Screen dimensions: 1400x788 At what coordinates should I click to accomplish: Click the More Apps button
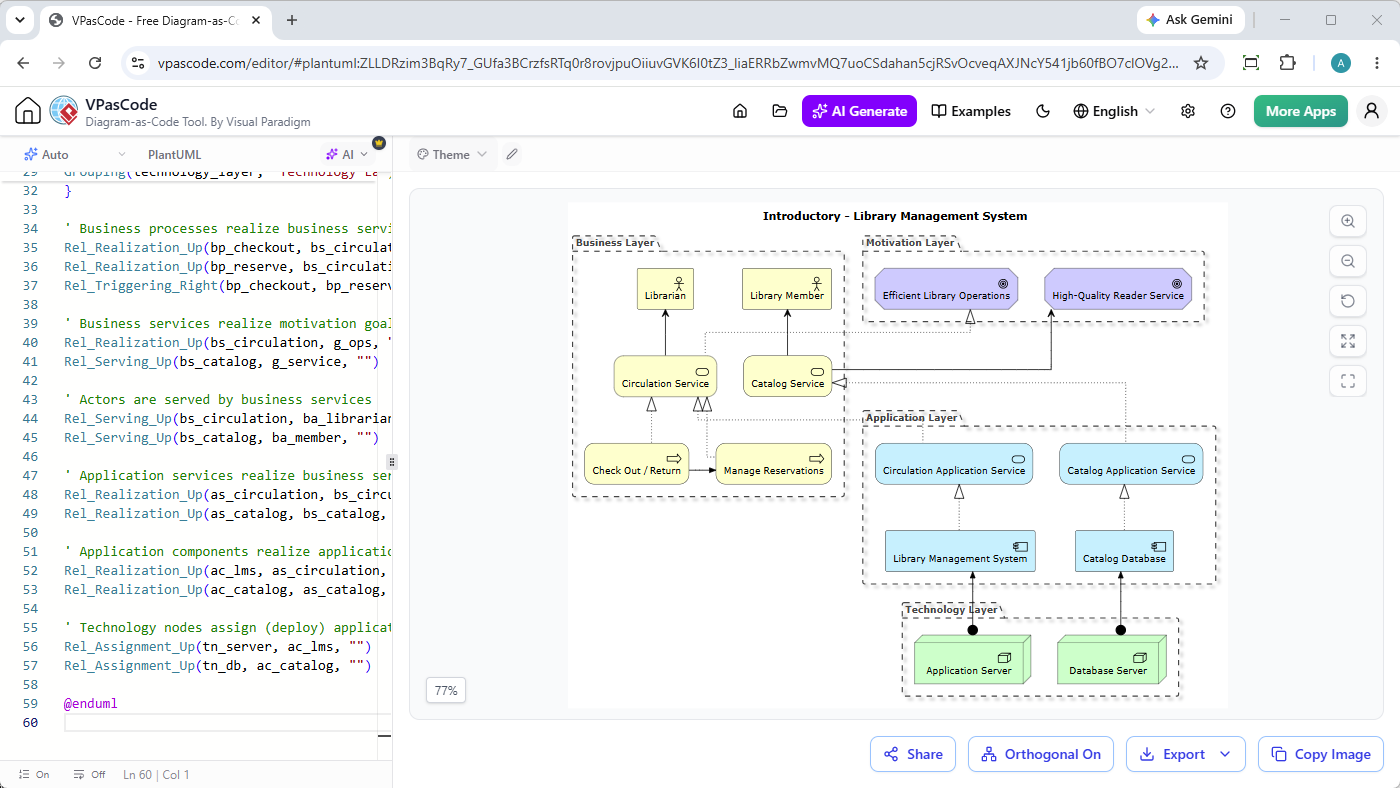(x=1301, y=111)
